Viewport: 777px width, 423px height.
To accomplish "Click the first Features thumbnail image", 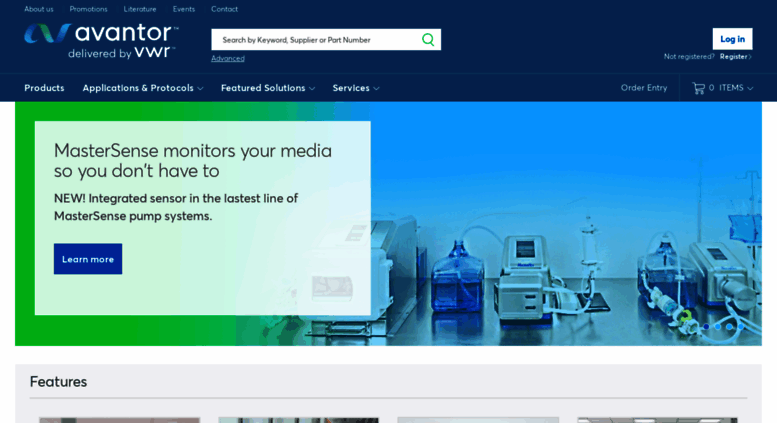I will (119, 420).
